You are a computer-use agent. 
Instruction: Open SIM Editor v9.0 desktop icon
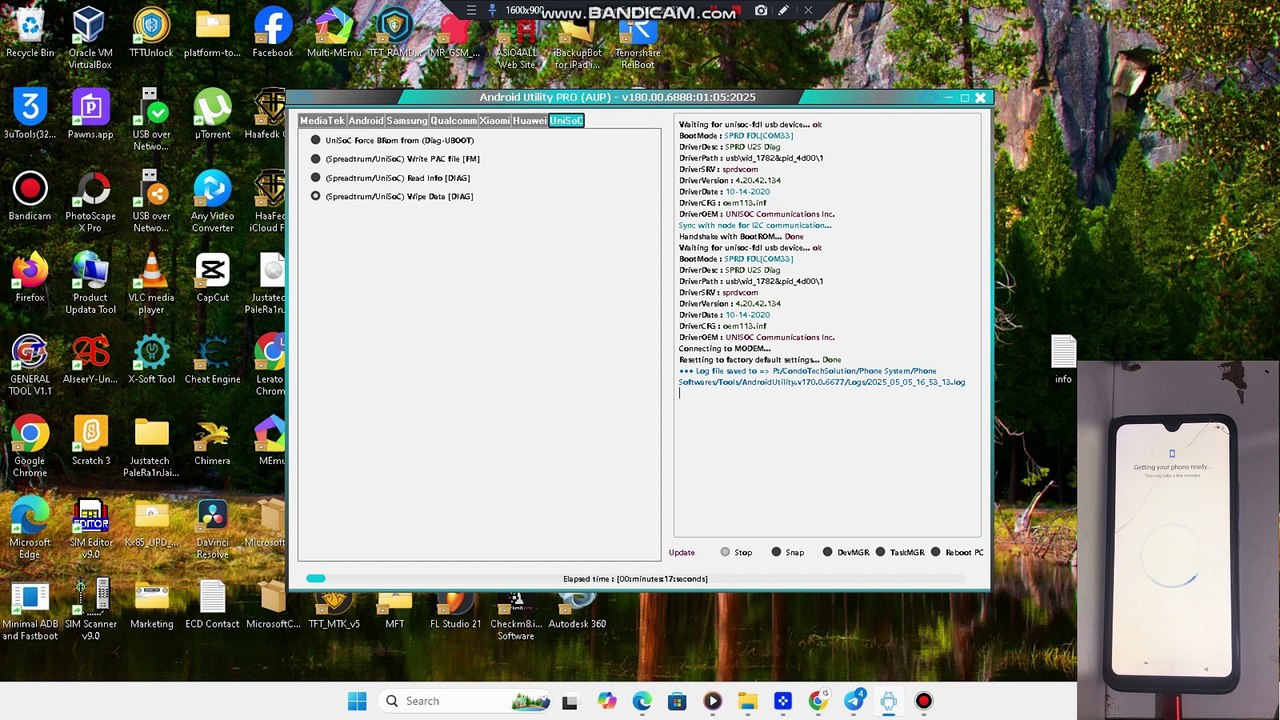point(90,528)
